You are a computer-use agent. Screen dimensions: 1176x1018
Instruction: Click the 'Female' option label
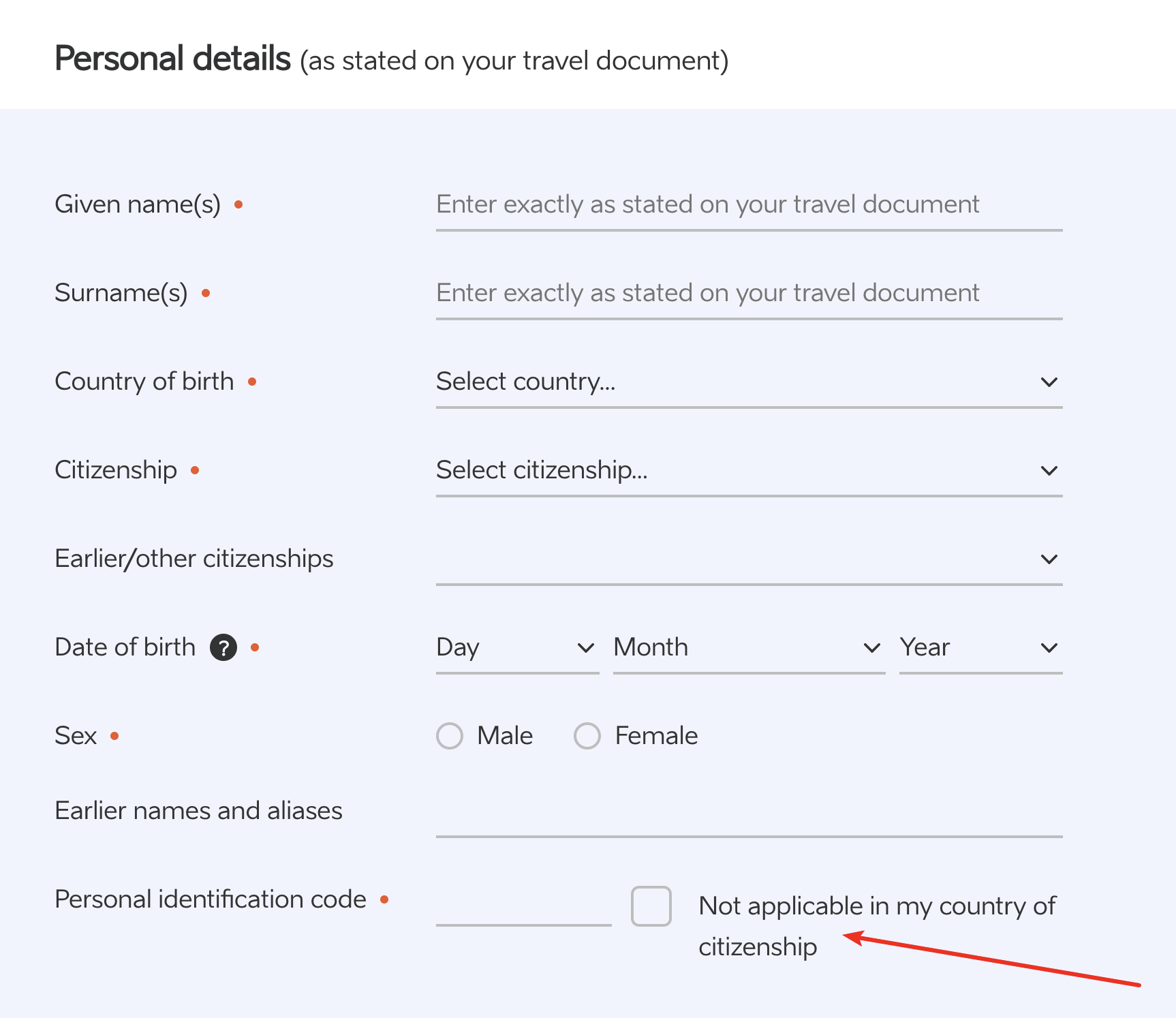[657, 736]
